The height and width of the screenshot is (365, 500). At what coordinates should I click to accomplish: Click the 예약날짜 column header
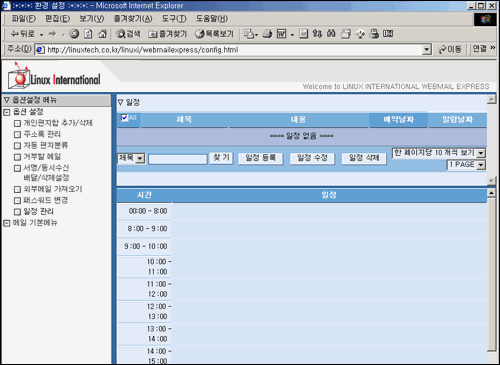[398, 120]
